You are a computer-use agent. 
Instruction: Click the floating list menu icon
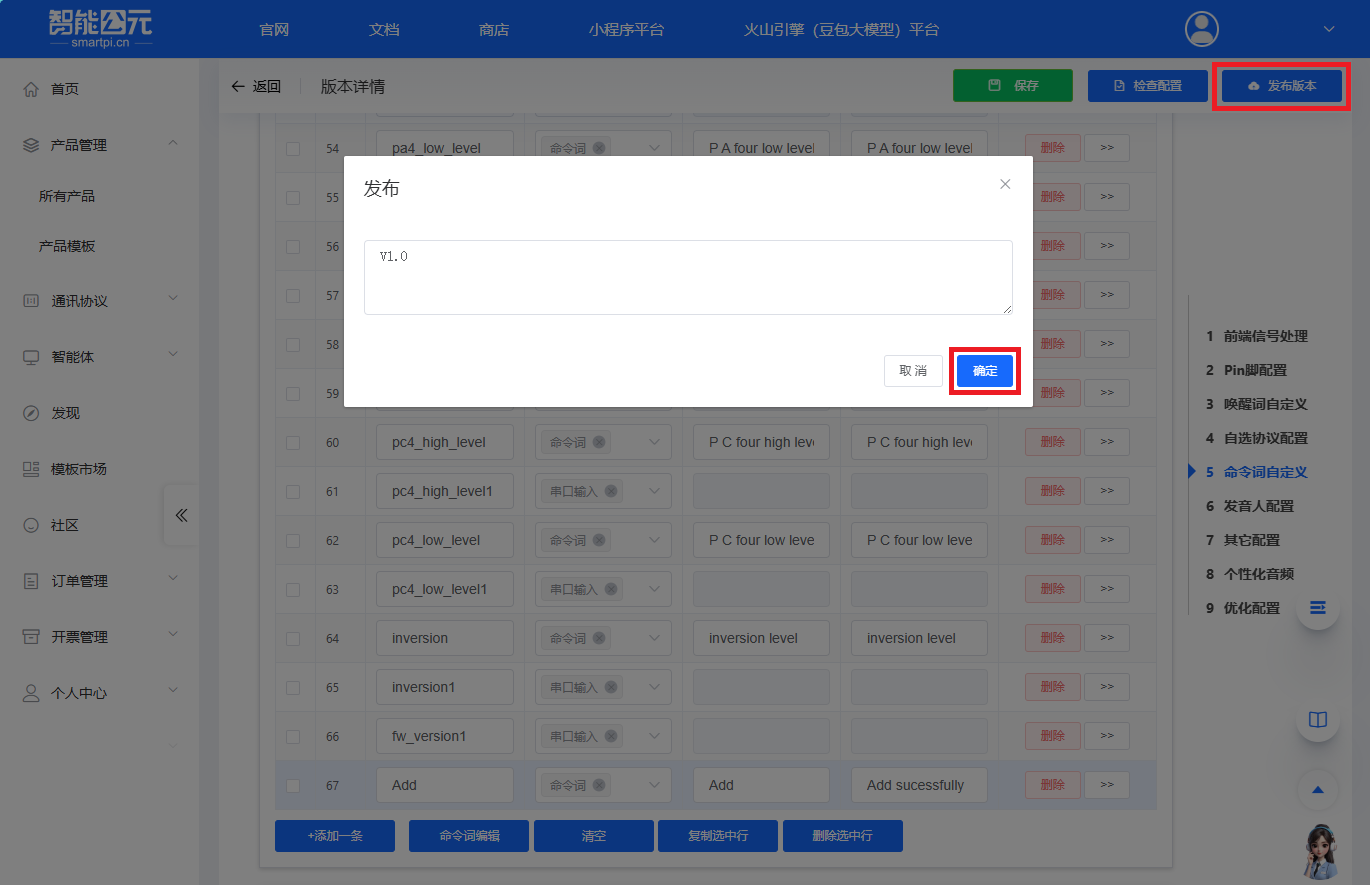[x=1318, y=608]
